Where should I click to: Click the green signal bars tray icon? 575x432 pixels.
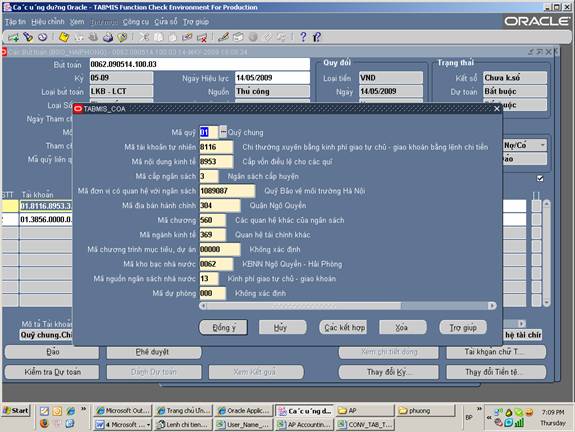coord(519,423)
